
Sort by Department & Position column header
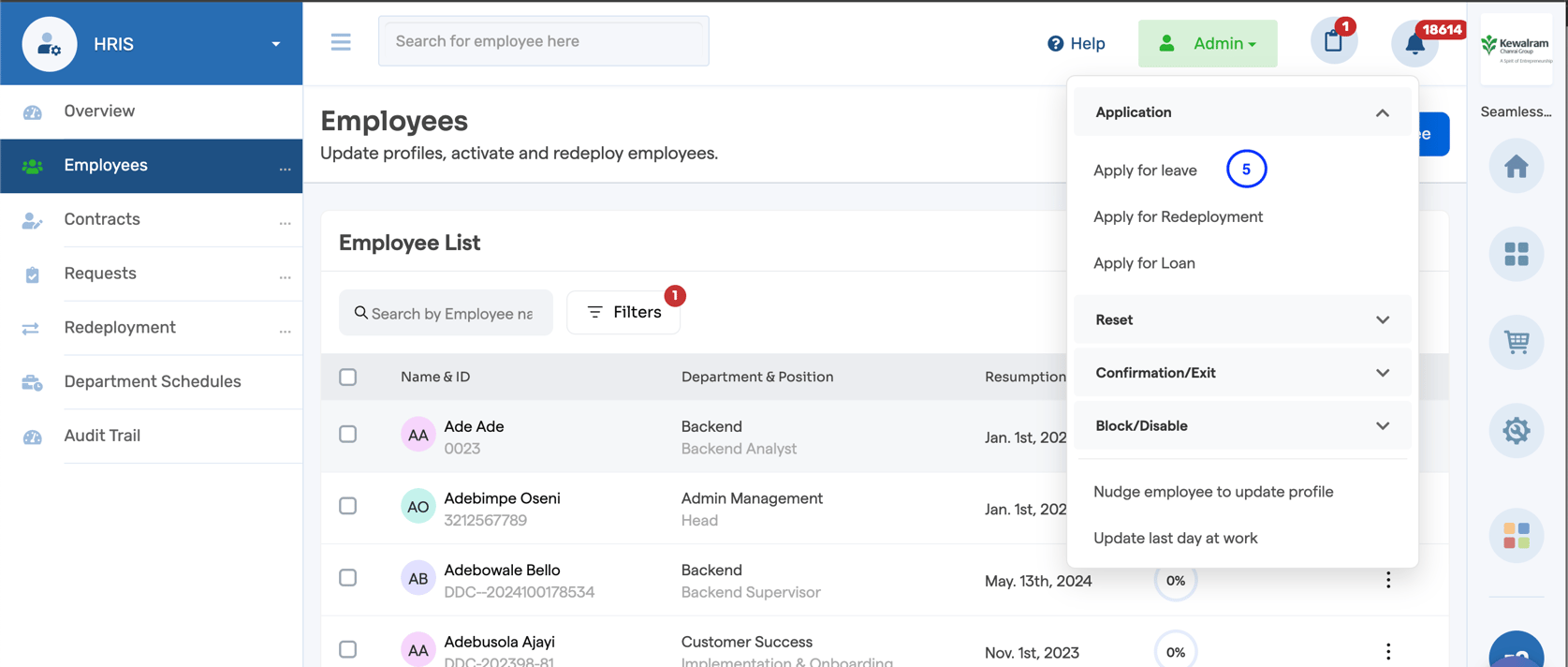(x=756, y=377)
